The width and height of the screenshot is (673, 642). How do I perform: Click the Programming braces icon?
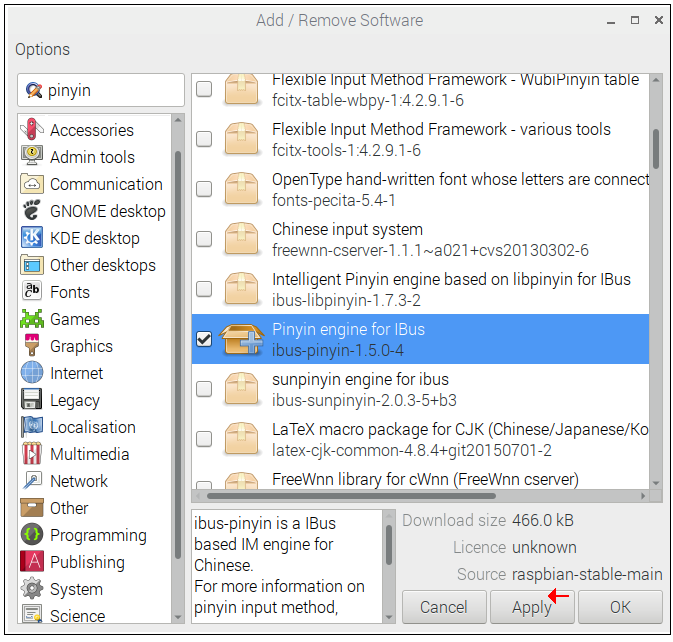(32, 535)
